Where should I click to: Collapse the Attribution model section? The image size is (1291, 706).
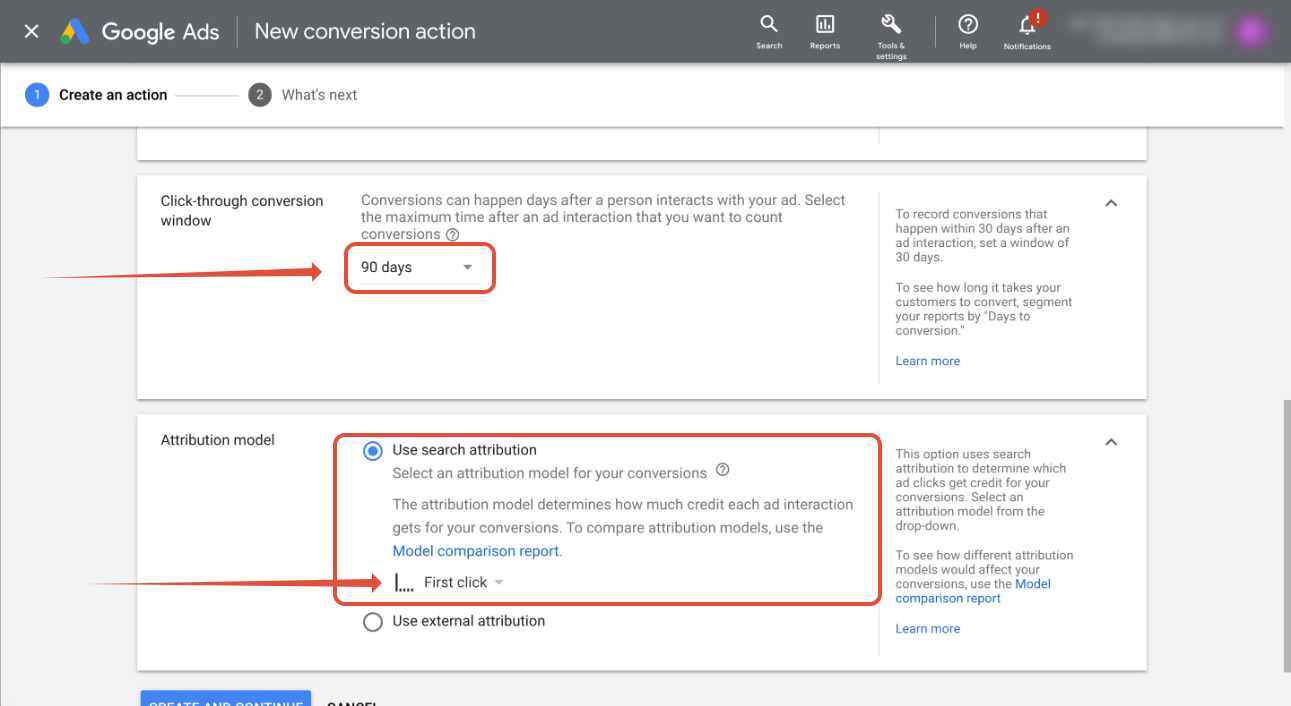click(1111, 442)
